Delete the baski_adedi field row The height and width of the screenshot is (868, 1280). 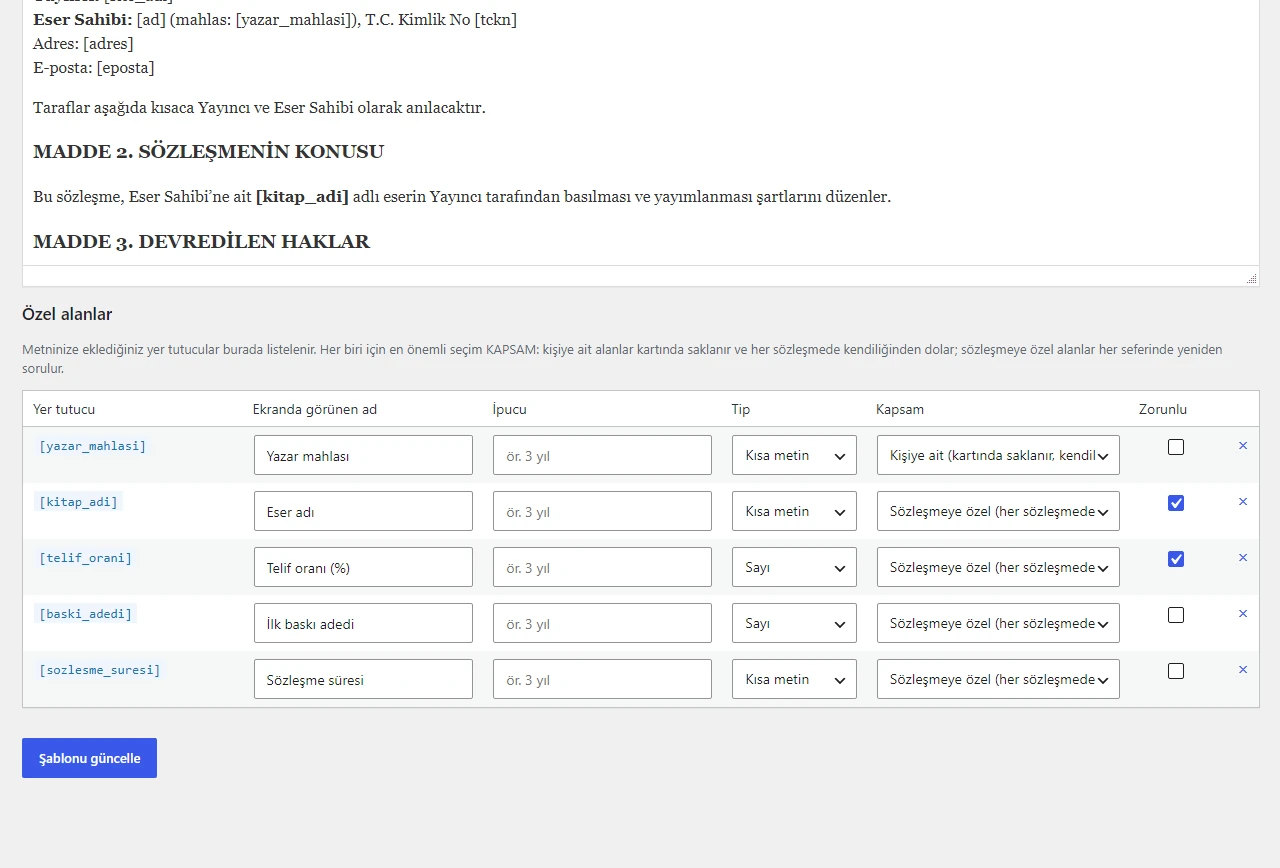[x=1243, y=614]
